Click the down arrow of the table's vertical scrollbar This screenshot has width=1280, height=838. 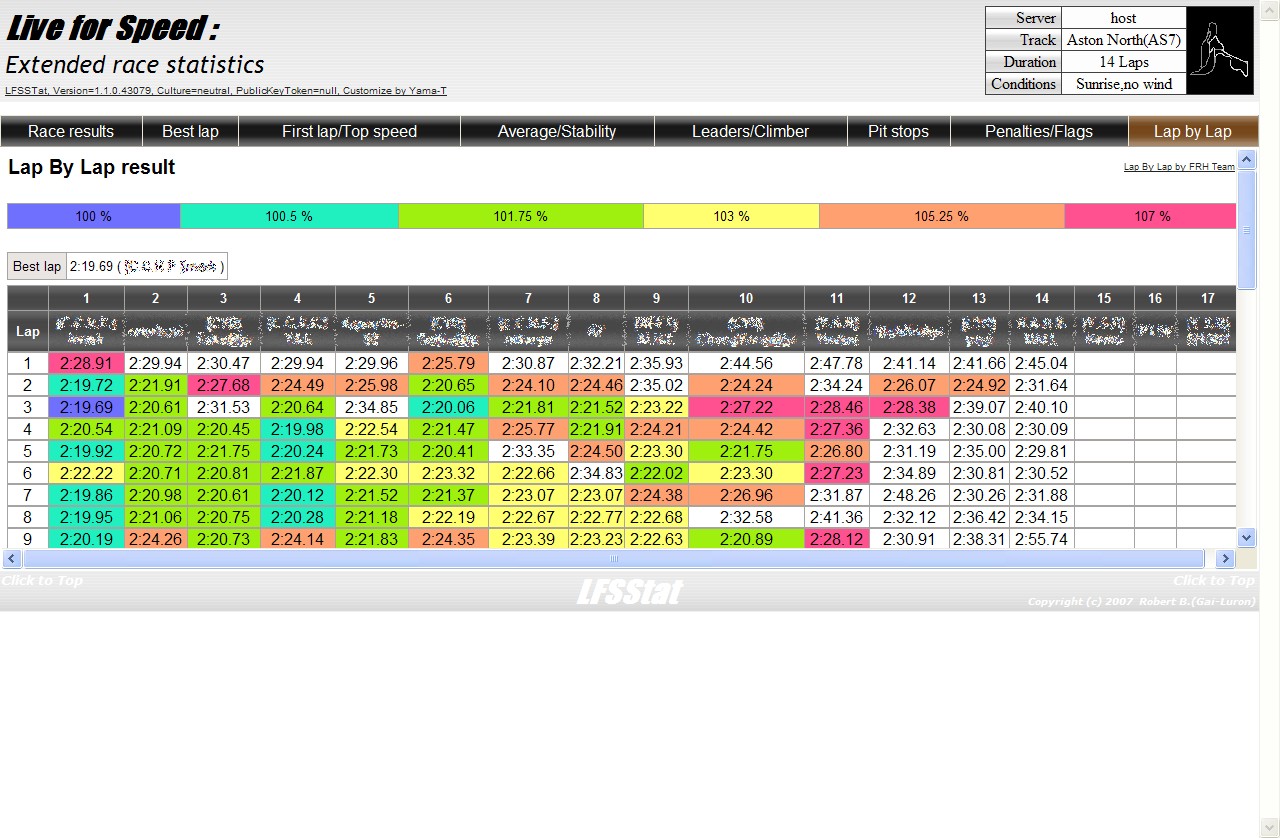point(1247,538)
